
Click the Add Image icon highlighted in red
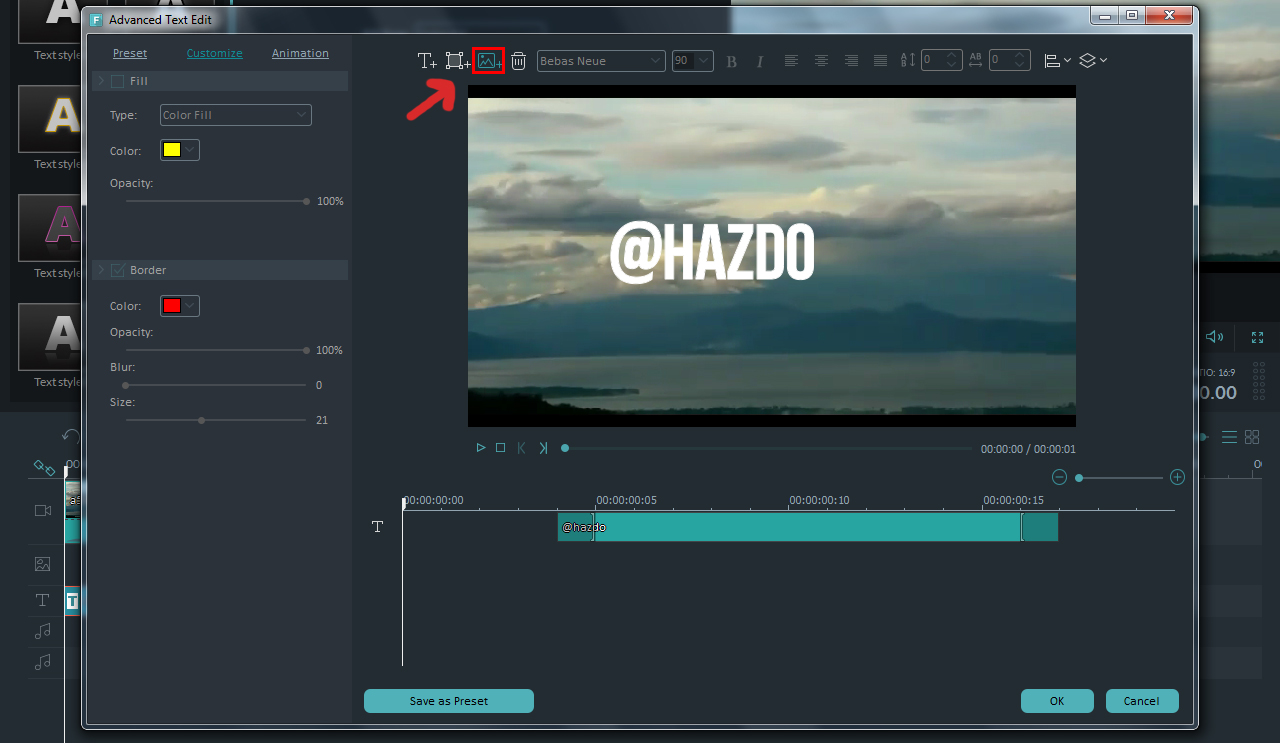pyautogui.click(x=488, y=61)
